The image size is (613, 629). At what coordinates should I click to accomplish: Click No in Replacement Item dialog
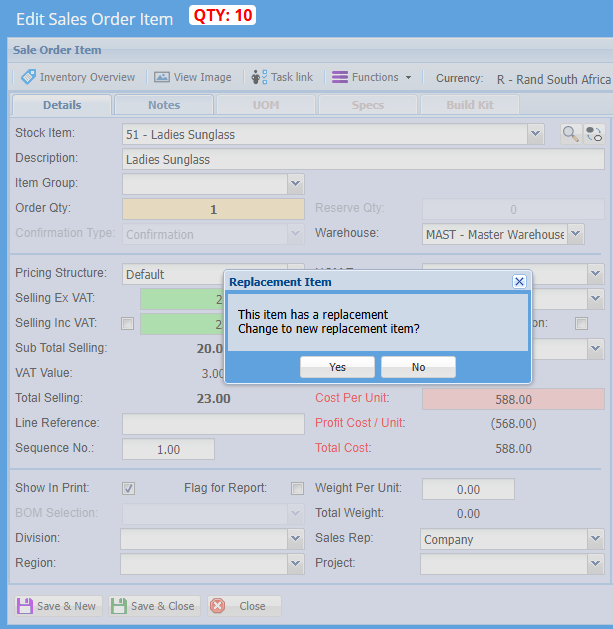click(418, 367)
